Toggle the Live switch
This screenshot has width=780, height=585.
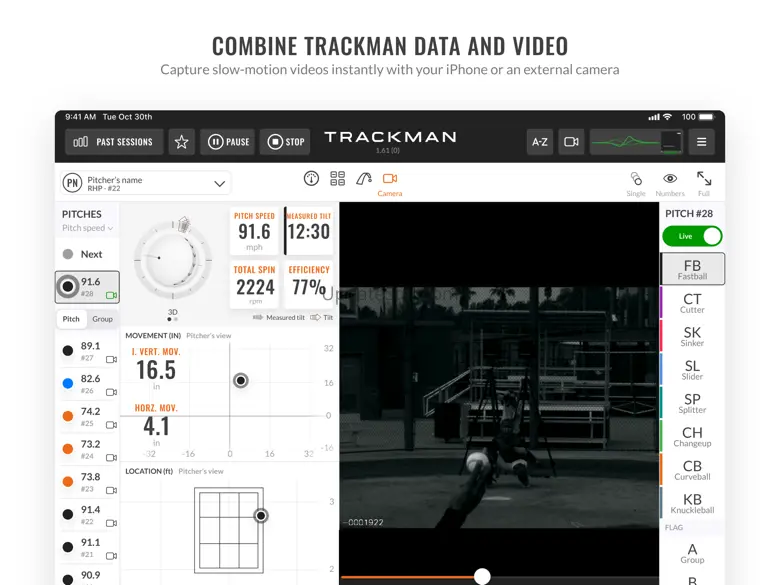click(x=692, y=236)
